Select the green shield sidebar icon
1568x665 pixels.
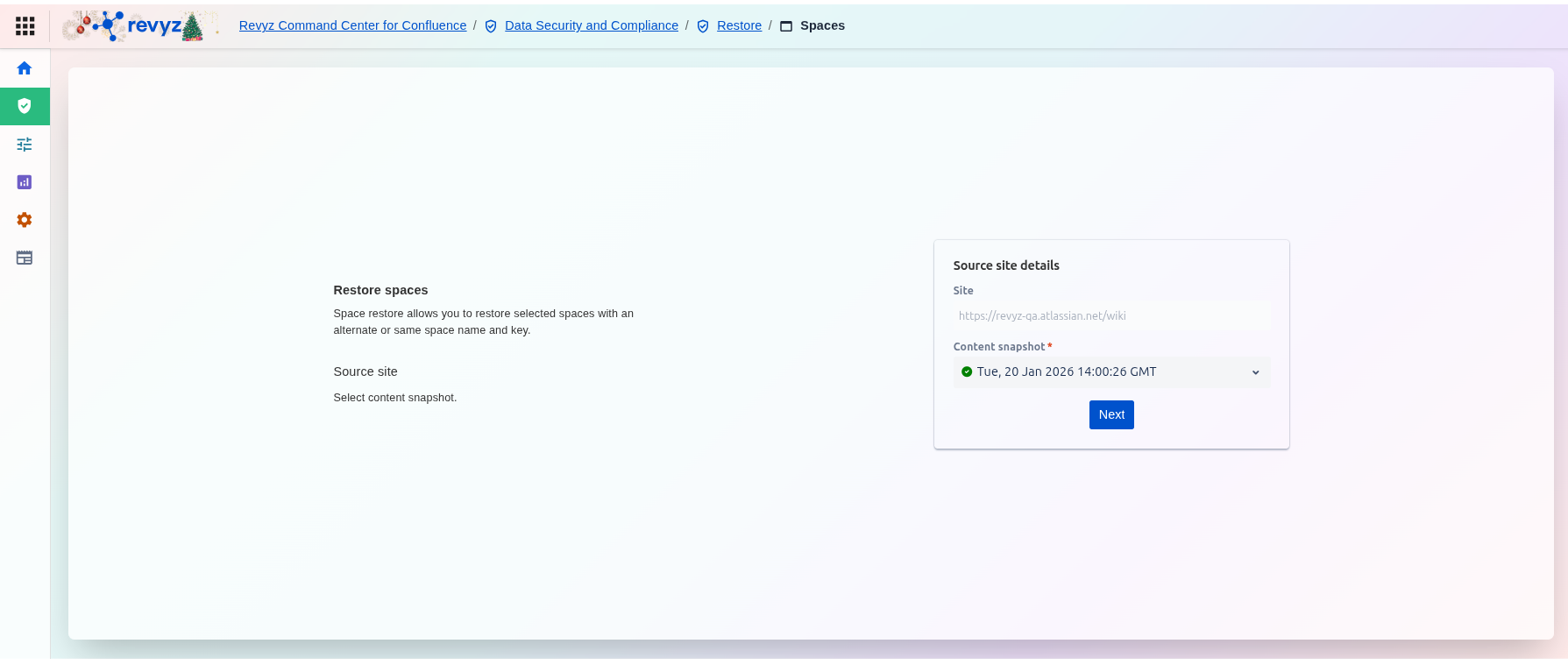[x=25, y=106]
